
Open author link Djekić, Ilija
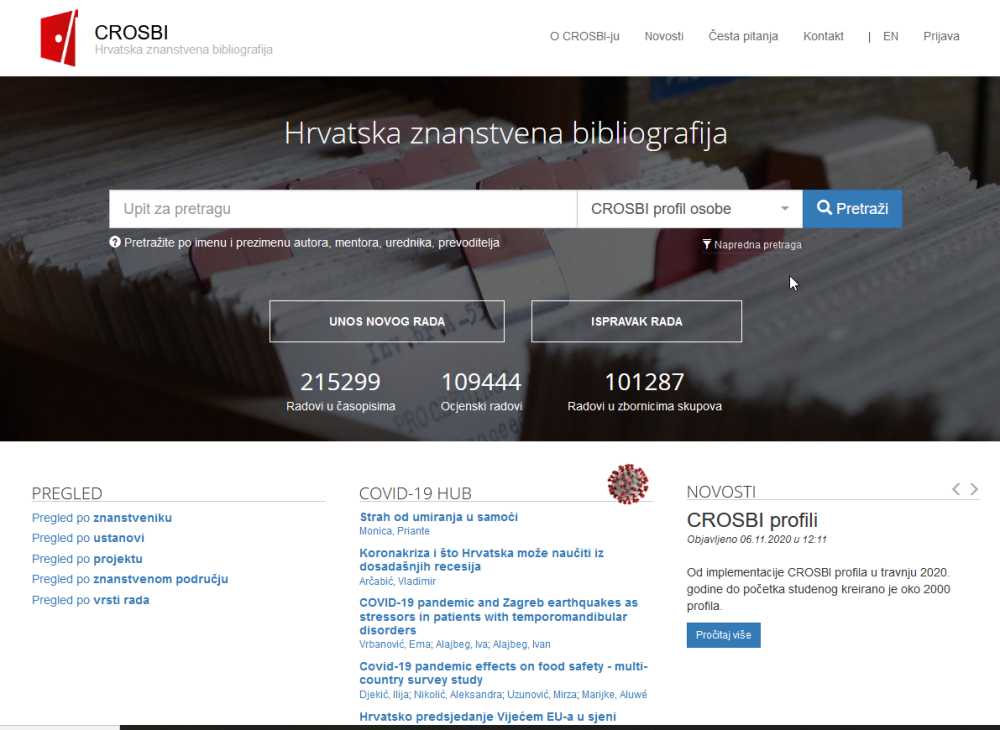pos(385,695)
